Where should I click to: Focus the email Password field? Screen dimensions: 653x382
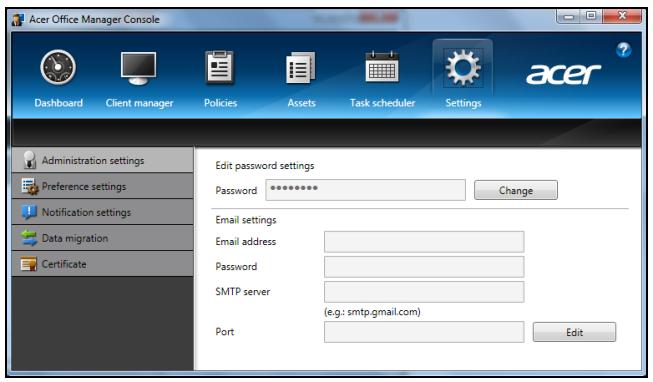(424, 267)
